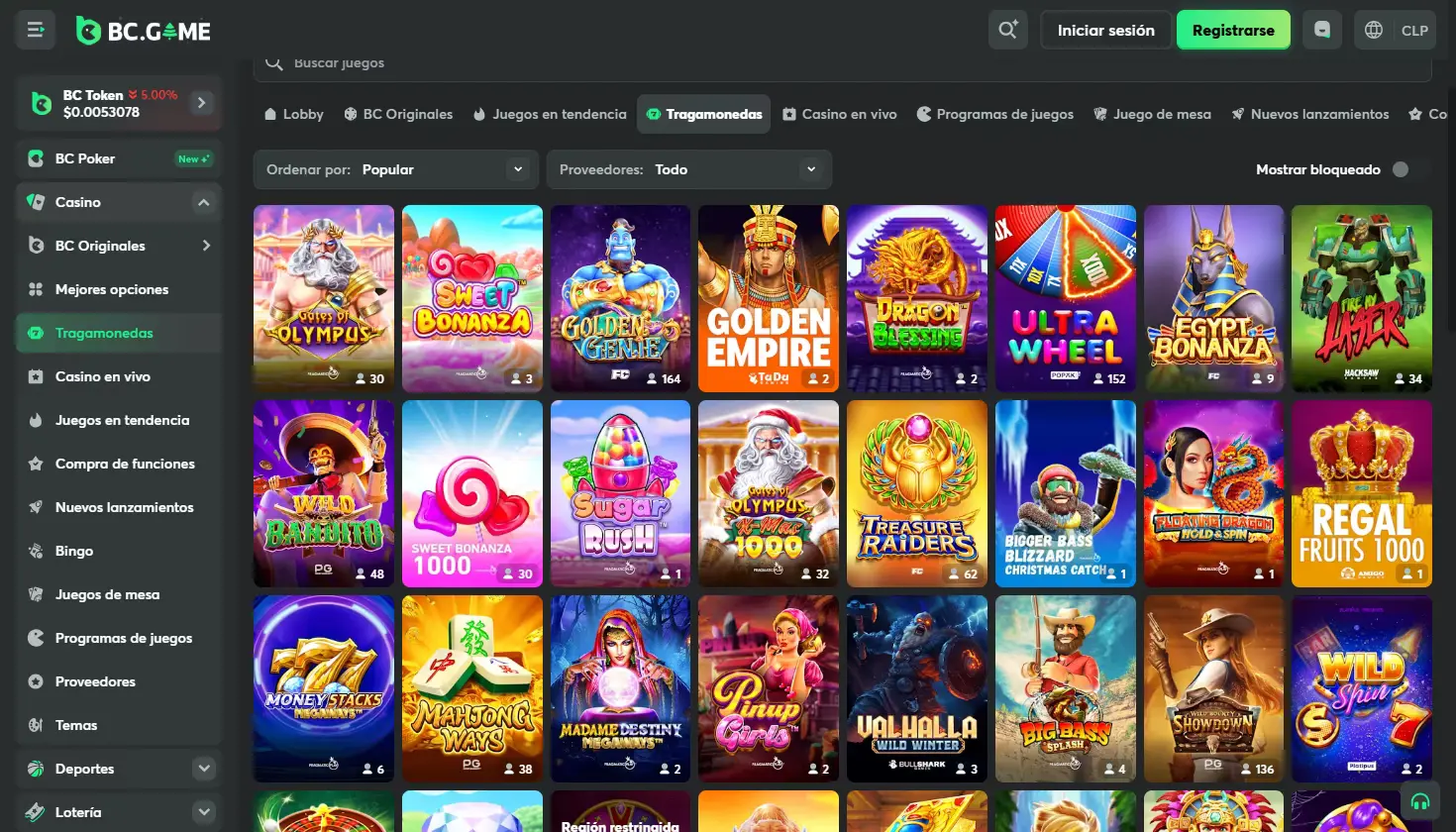Expand the Deportes sidebar section
This screenshot has width=1456, height=832.
(203, 769)
